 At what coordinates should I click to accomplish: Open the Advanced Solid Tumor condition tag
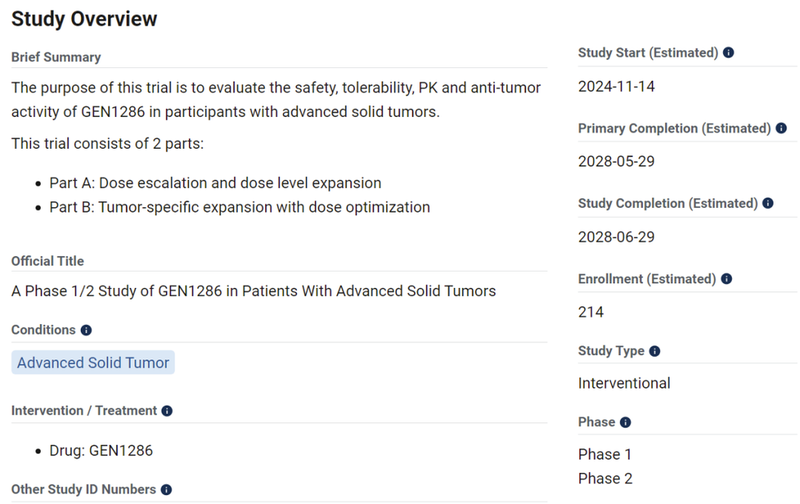click(x=93, y=363)
